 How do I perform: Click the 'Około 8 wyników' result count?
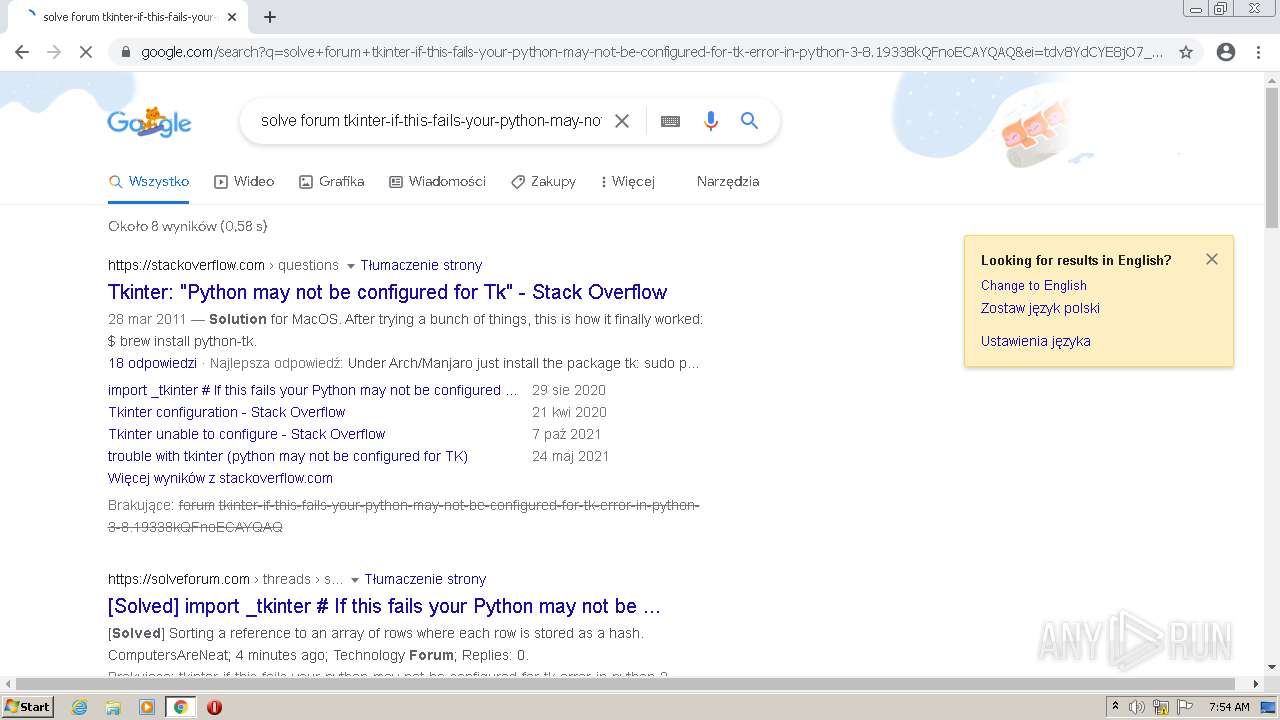tap(188, 226)
